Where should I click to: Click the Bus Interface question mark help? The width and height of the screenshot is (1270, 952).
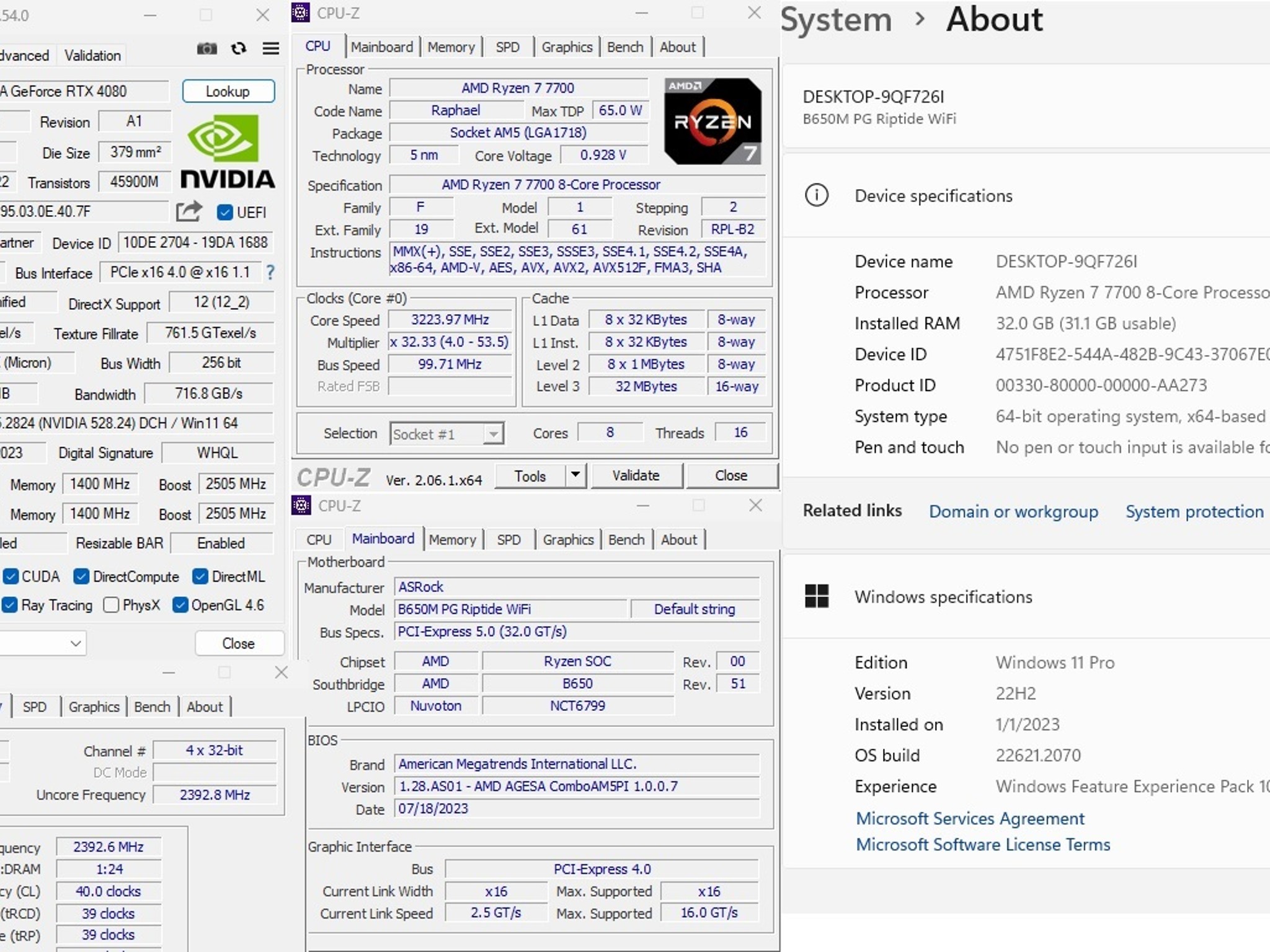tap(270, 272)
